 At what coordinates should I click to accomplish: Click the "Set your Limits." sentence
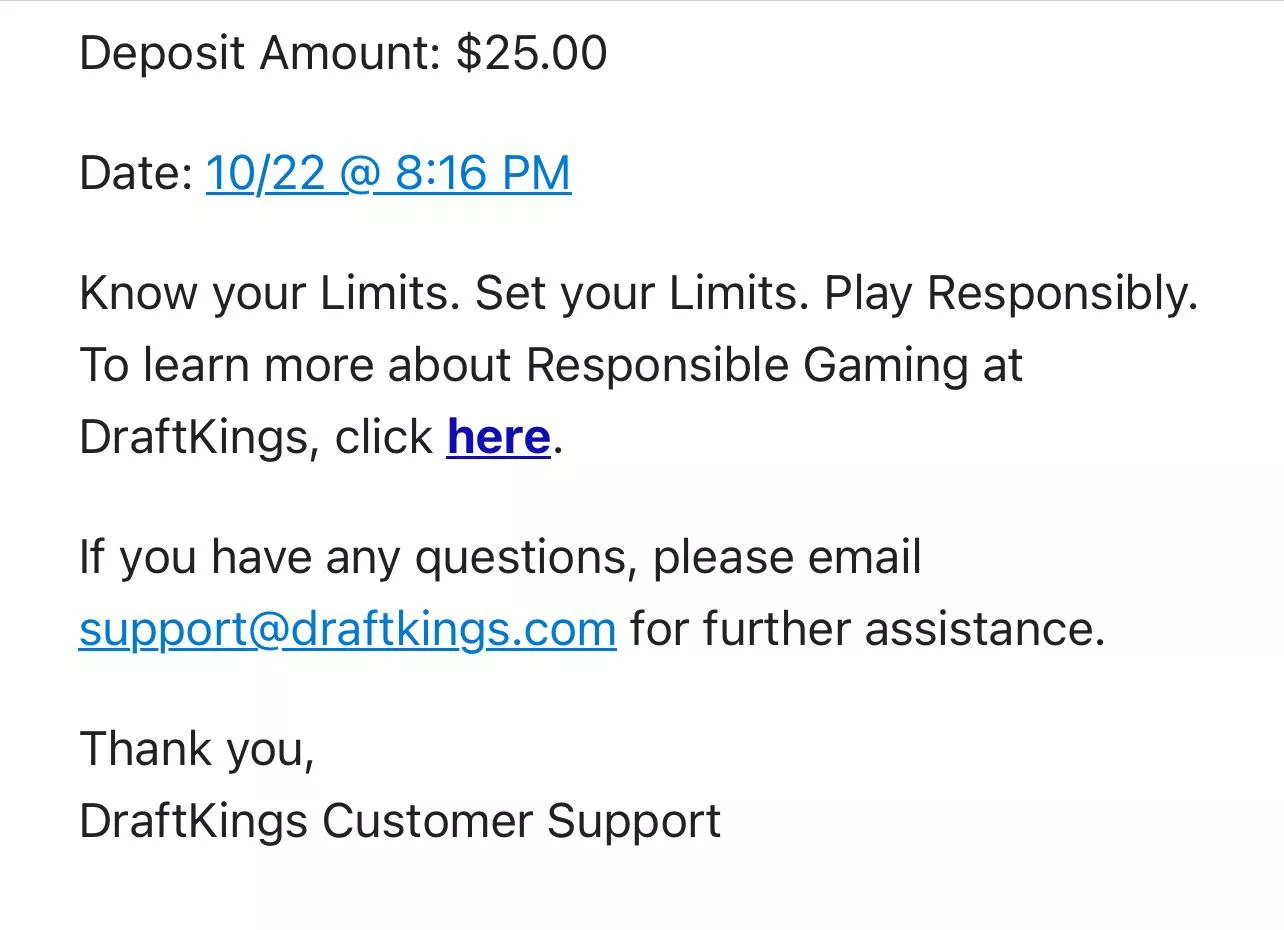641,293
